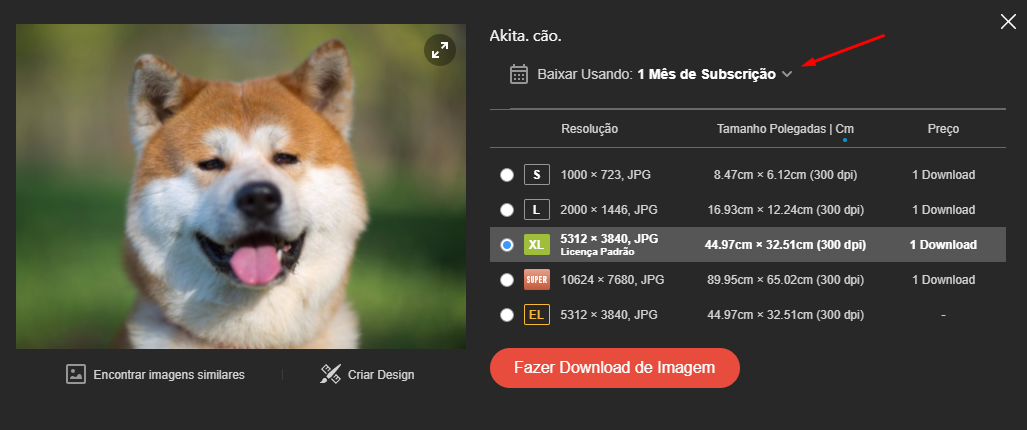1027x430 pixels.
Task: Click 1 Download price in S row
Action: point(943,175)
